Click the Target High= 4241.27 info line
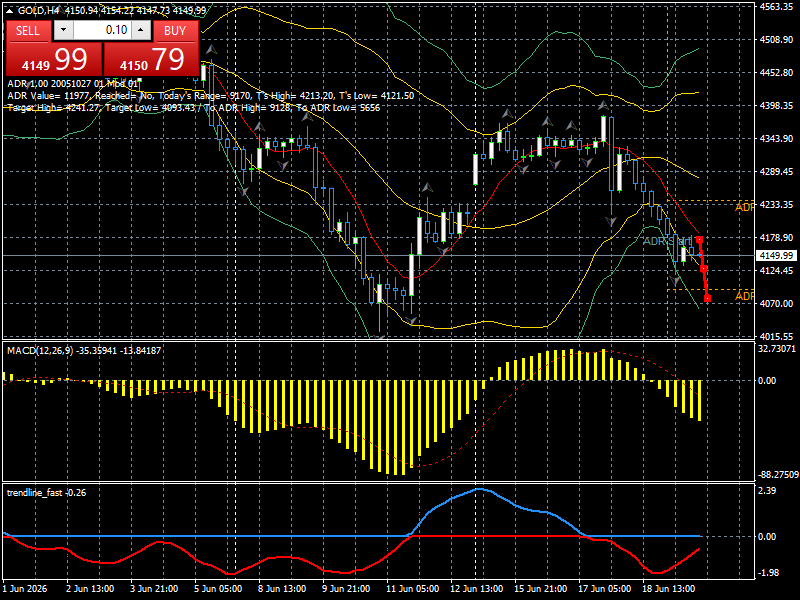 193,108
